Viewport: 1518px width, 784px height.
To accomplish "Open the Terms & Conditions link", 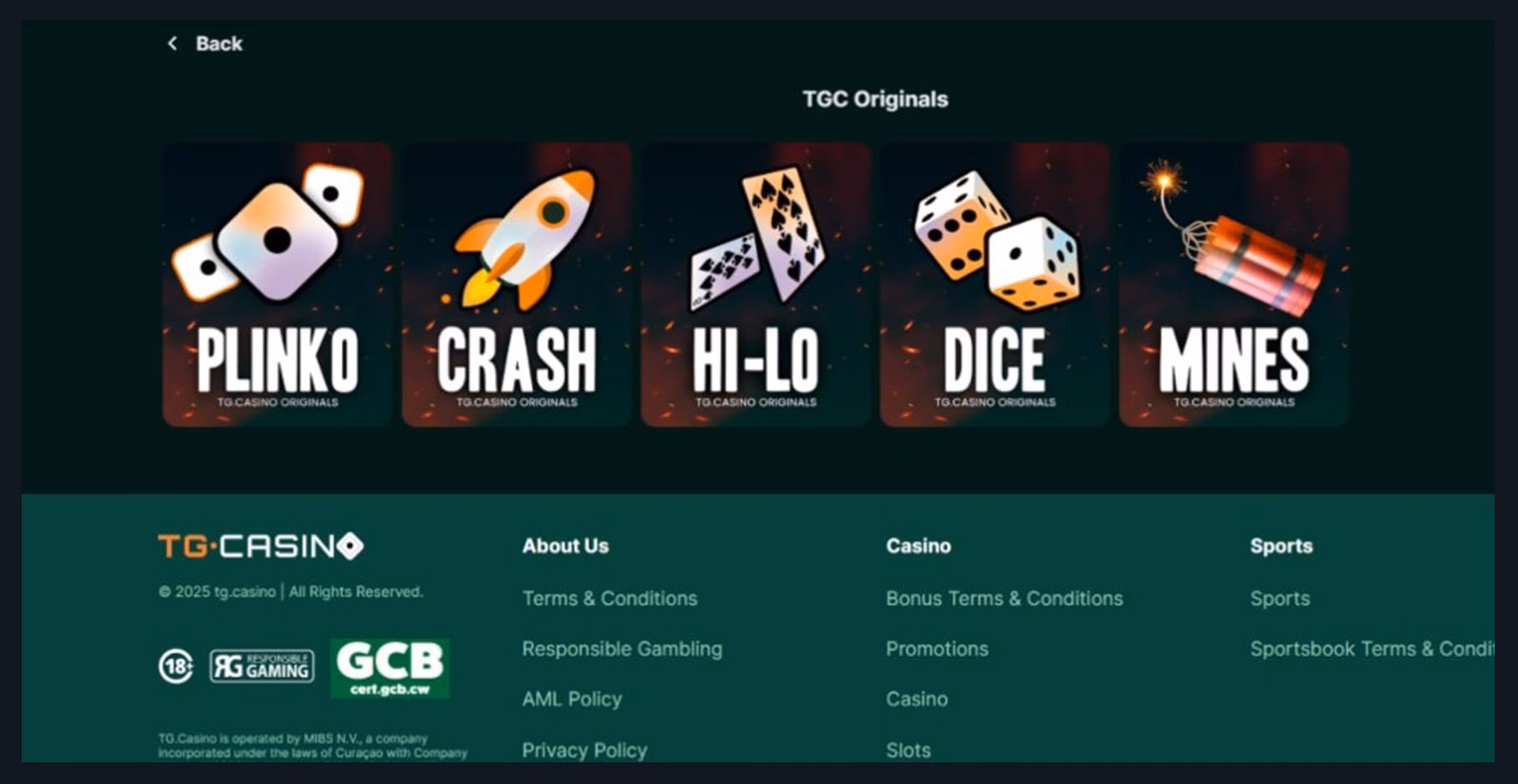I will (609, 598).
